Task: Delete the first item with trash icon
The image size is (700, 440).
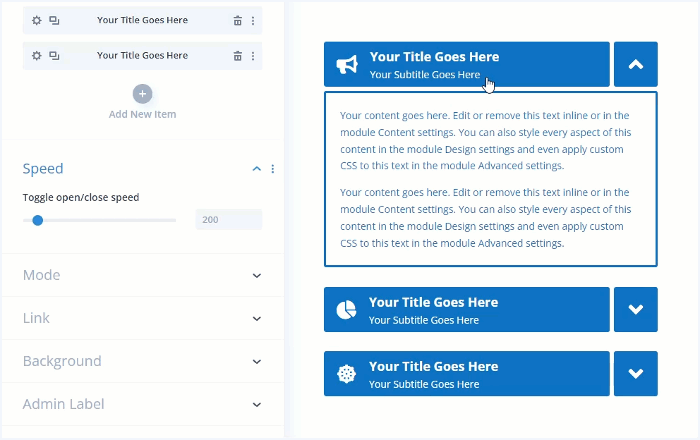Action: tap(237, 20)
